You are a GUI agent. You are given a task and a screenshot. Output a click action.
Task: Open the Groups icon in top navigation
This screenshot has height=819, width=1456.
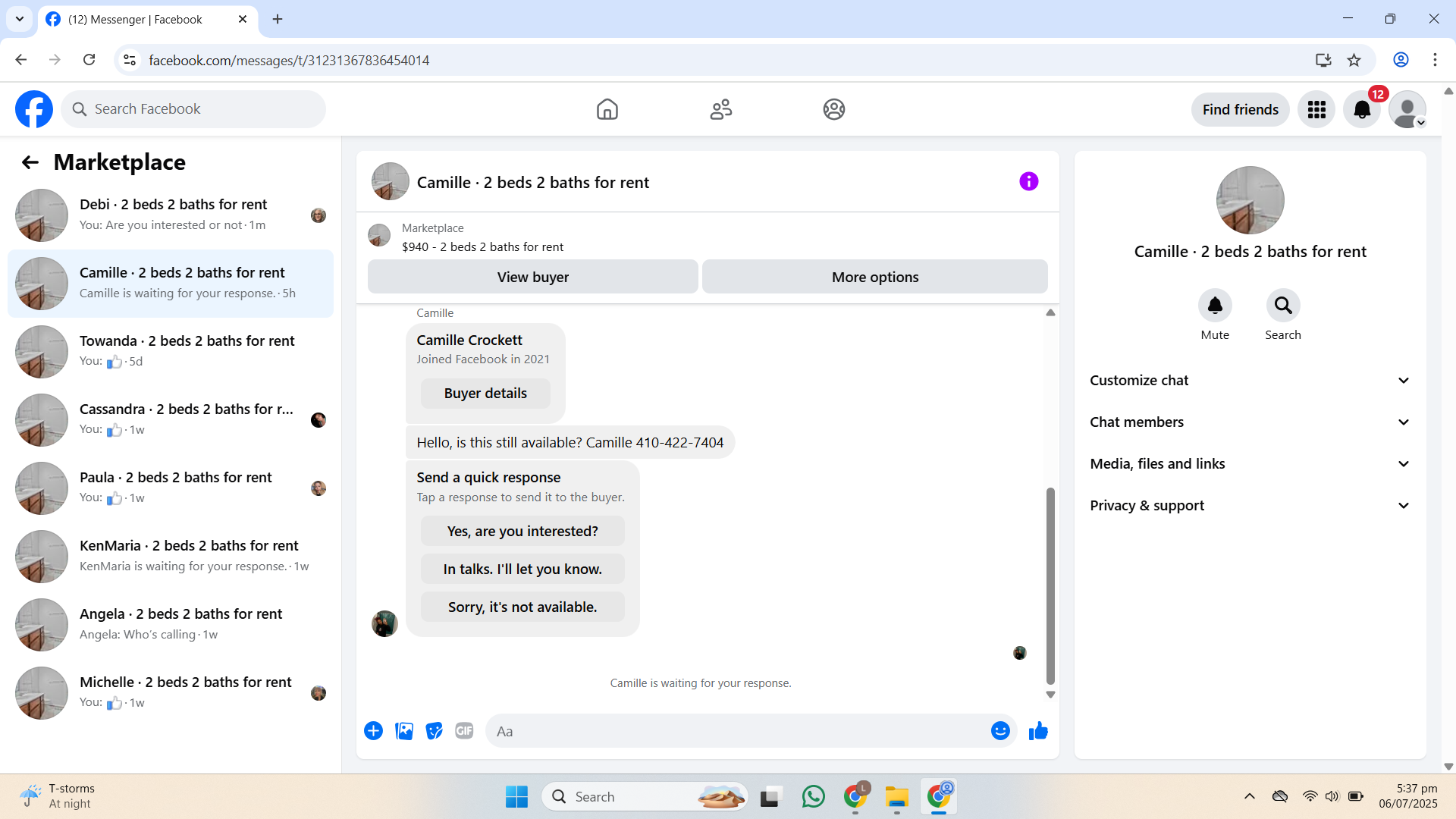click(834, 109)
